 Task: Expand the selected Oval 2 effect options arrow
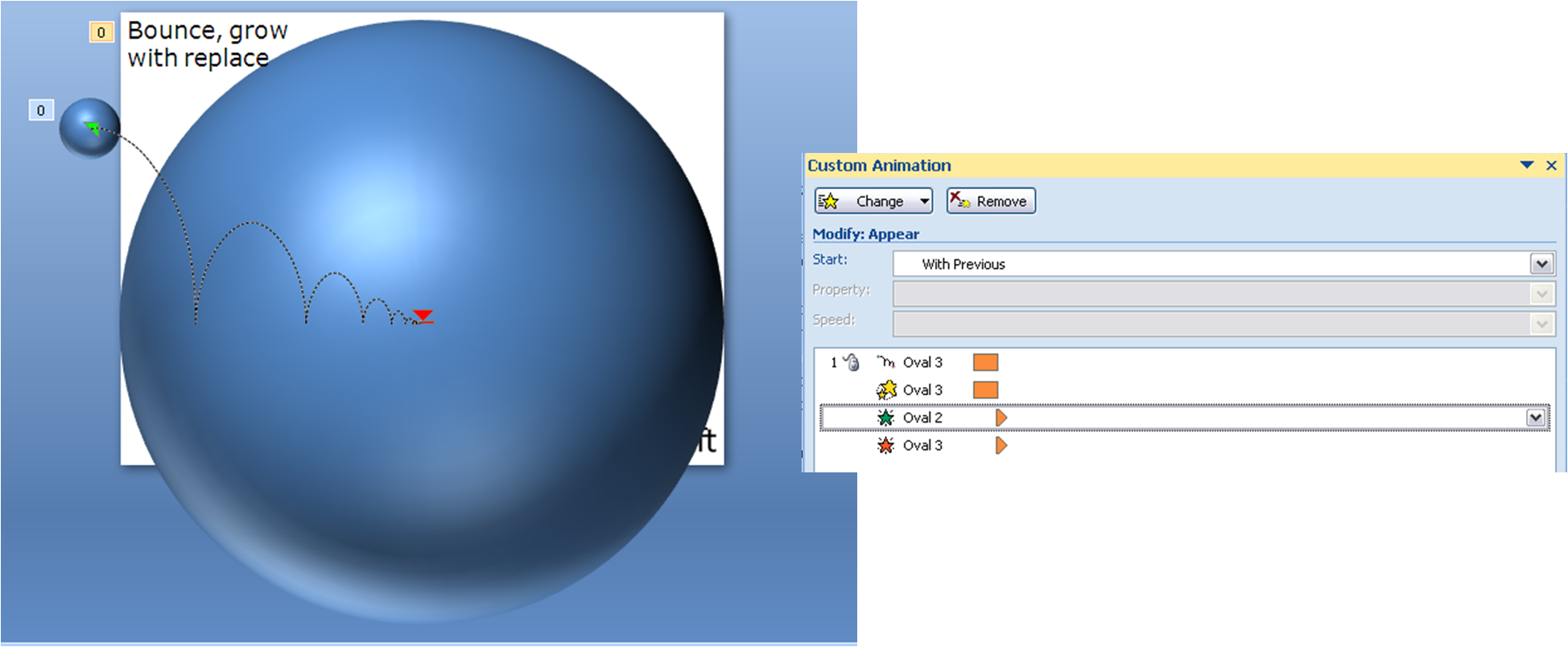pos(1535,418)
